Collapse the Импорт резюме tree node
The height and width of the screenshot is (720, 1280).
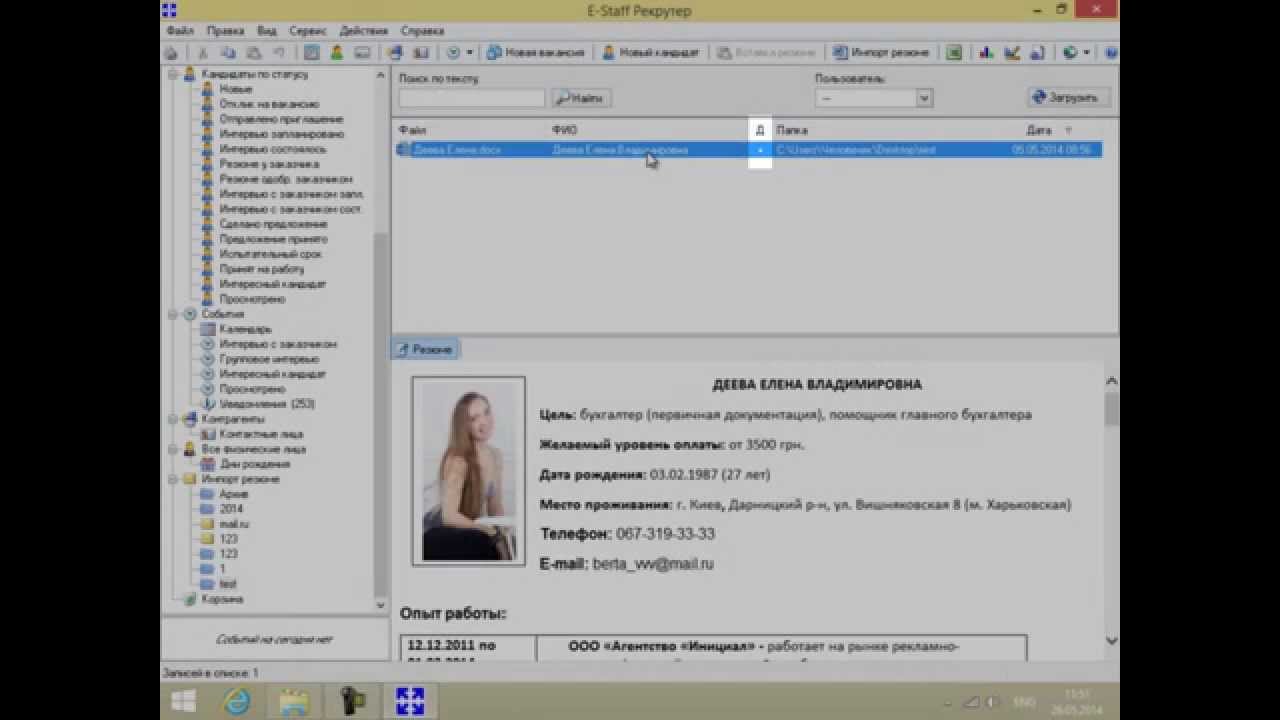point(172,479)
